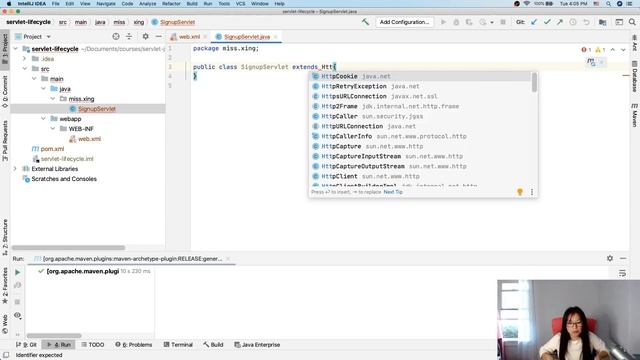Open the Search Everywhere magnifier icon
This screenshot has height=360, width=640.
click(632, 22)
